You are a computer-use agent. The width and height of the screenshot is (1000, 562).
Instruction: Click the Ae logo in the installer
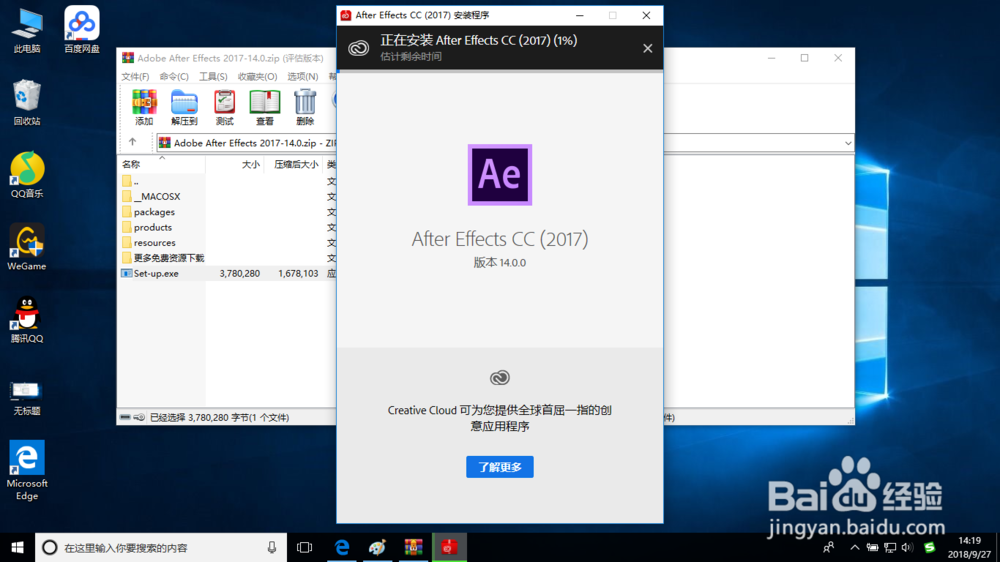[x=500, y=175]
